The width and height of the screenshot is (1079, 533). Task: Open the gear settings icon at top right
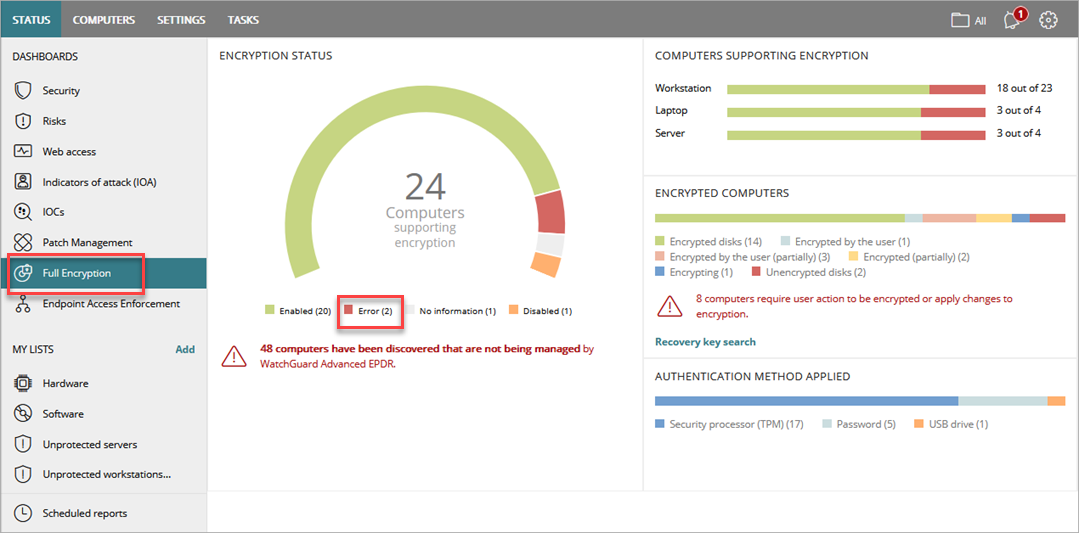tap(1048, 20)
